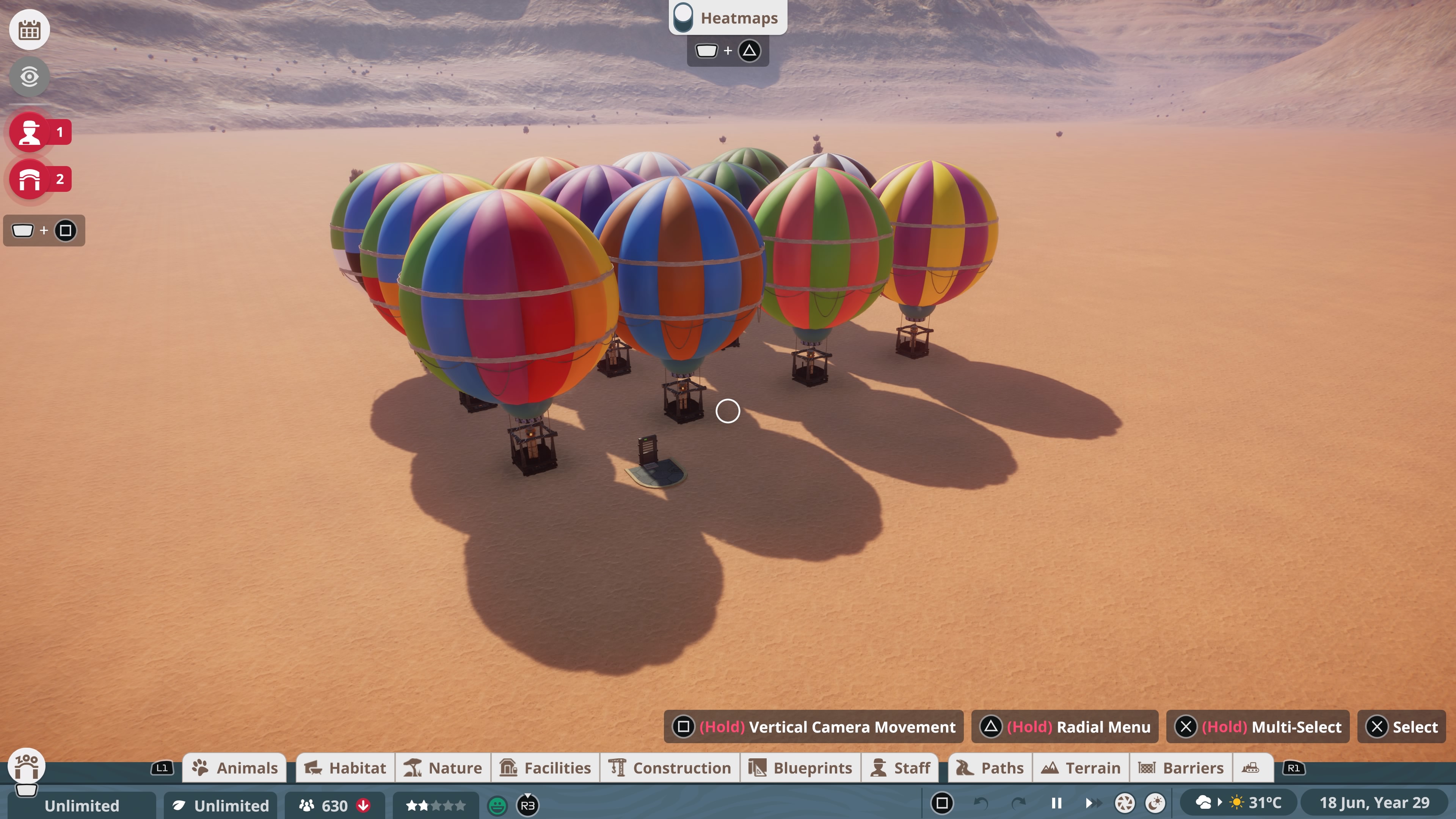Viewport: 1456px width, 819px height.
Task: Click the undo arrow
Action: pos(981,803)
